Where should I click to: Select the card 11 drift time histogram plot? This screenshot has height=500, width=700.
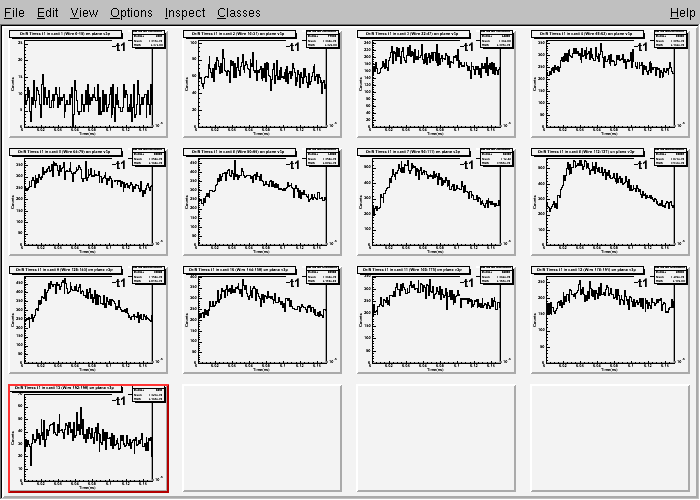pyautogui.click(x=437, y=320)
